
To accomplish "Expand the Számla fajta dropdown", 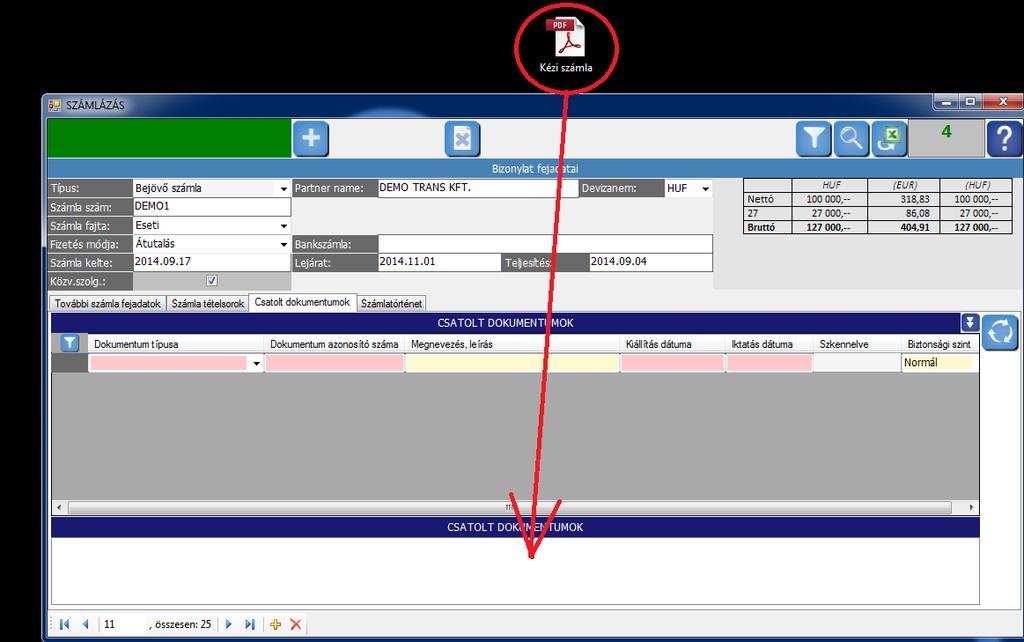I will (283, 226).
